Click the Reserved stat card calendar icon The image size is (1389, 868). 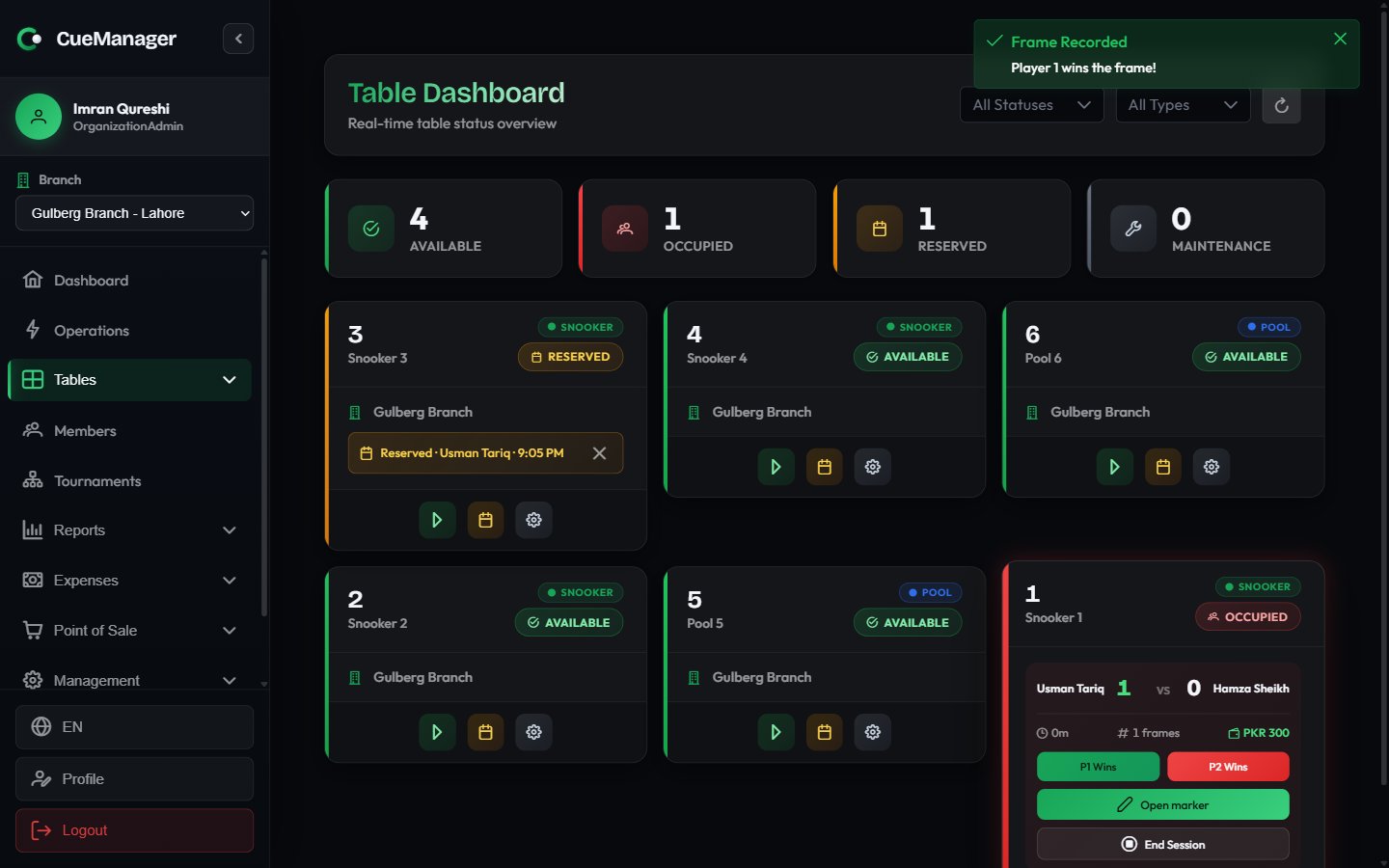tap(880, 229)
